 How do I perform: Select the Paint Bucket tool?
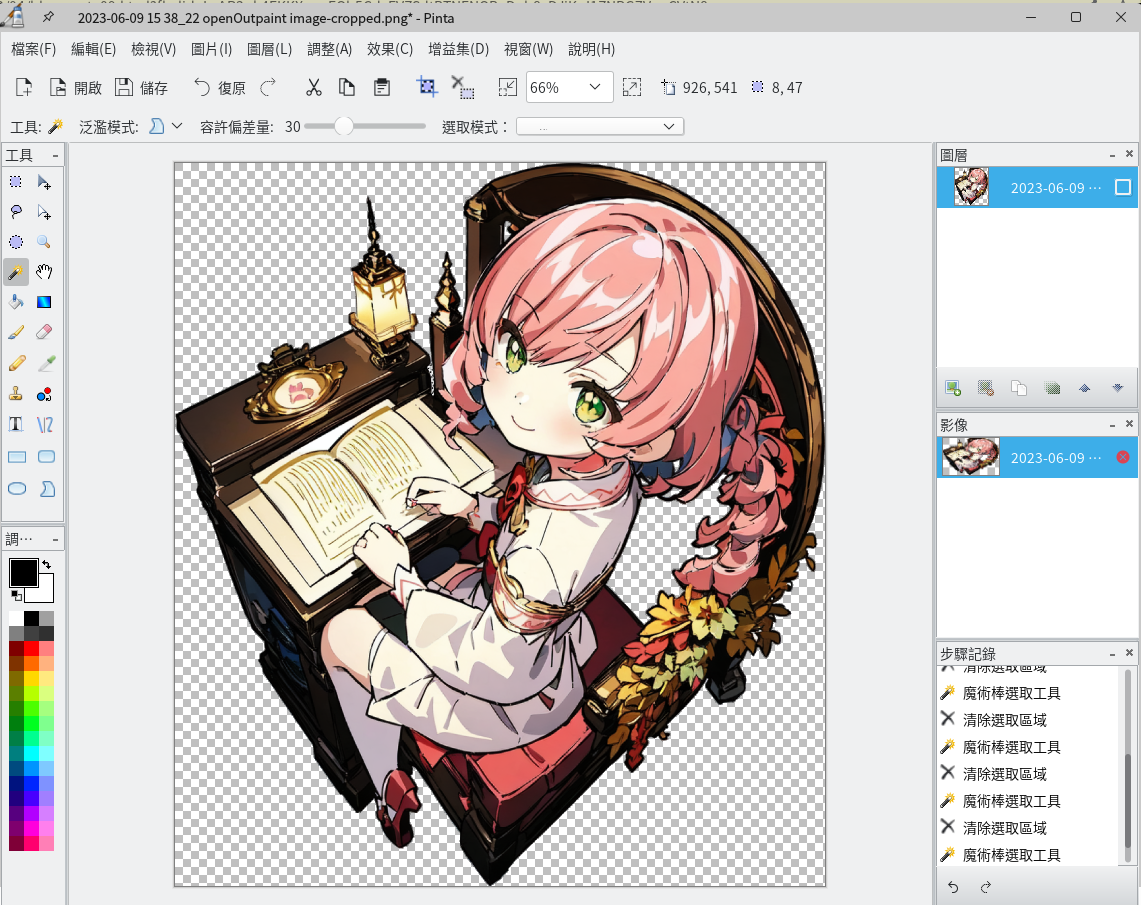(16, 302)
